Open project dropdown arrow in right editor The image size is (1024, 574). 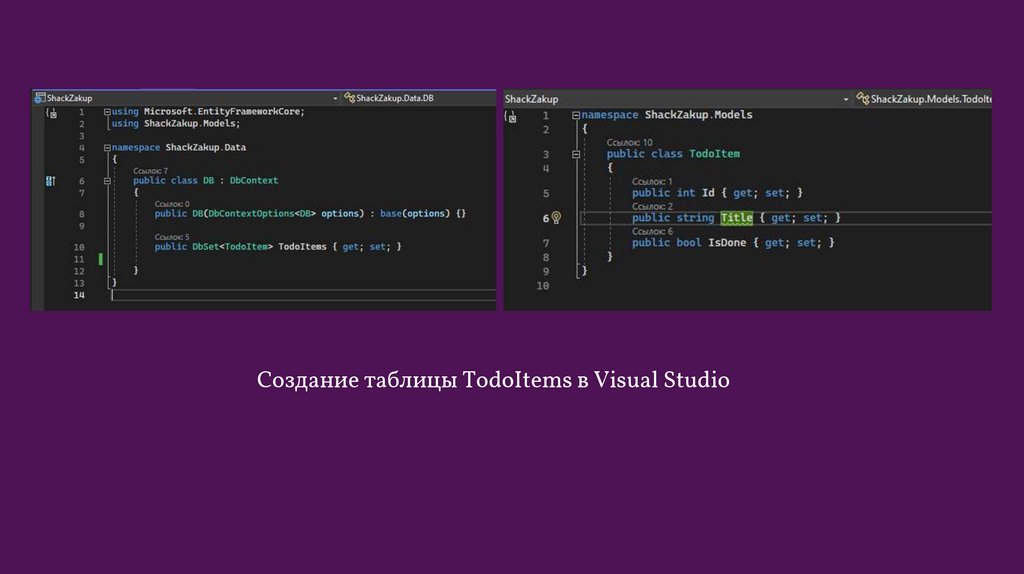click(846, 99)
